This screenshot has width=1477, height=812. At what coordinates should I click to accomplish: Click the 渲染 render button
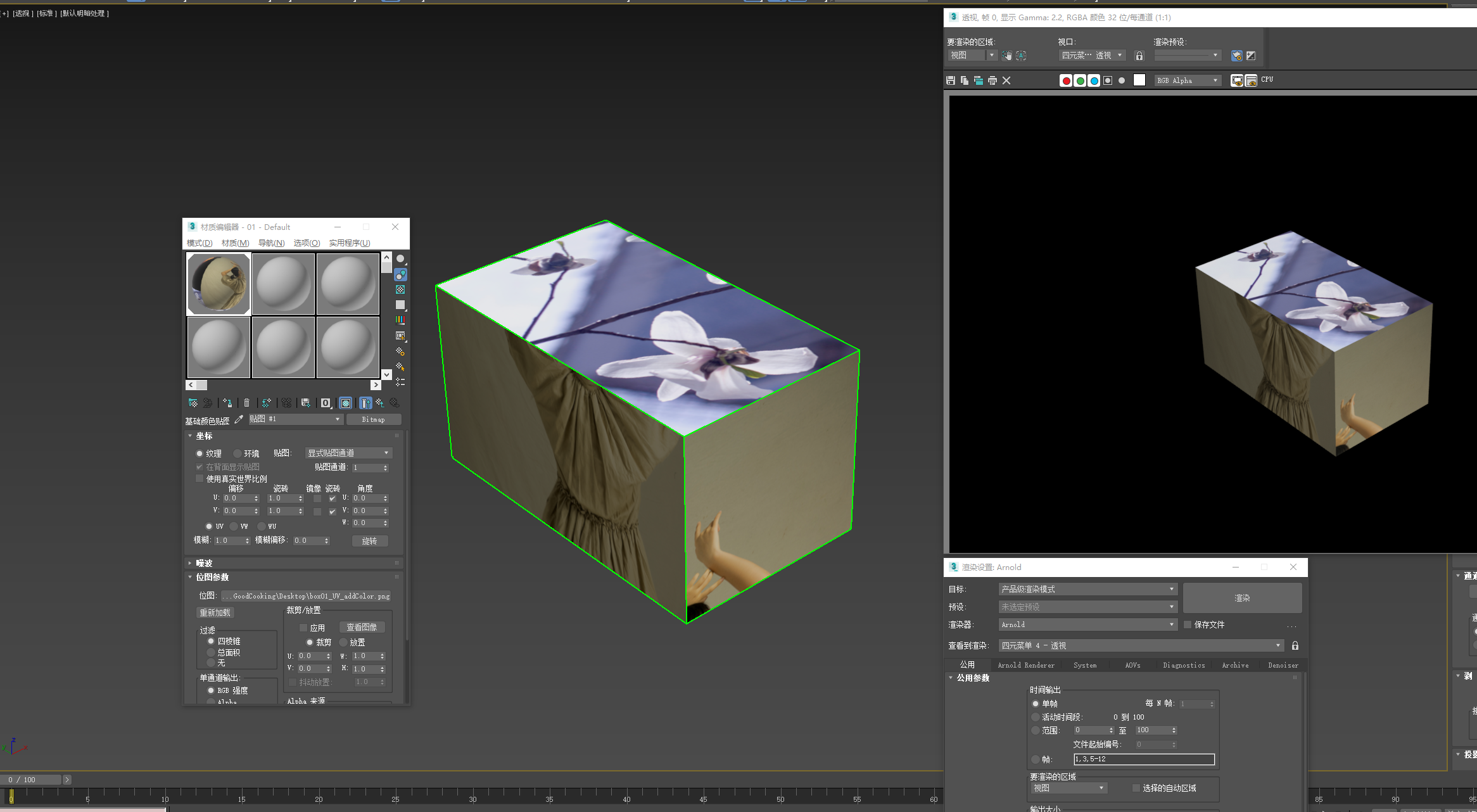[x=1242, y=598]
